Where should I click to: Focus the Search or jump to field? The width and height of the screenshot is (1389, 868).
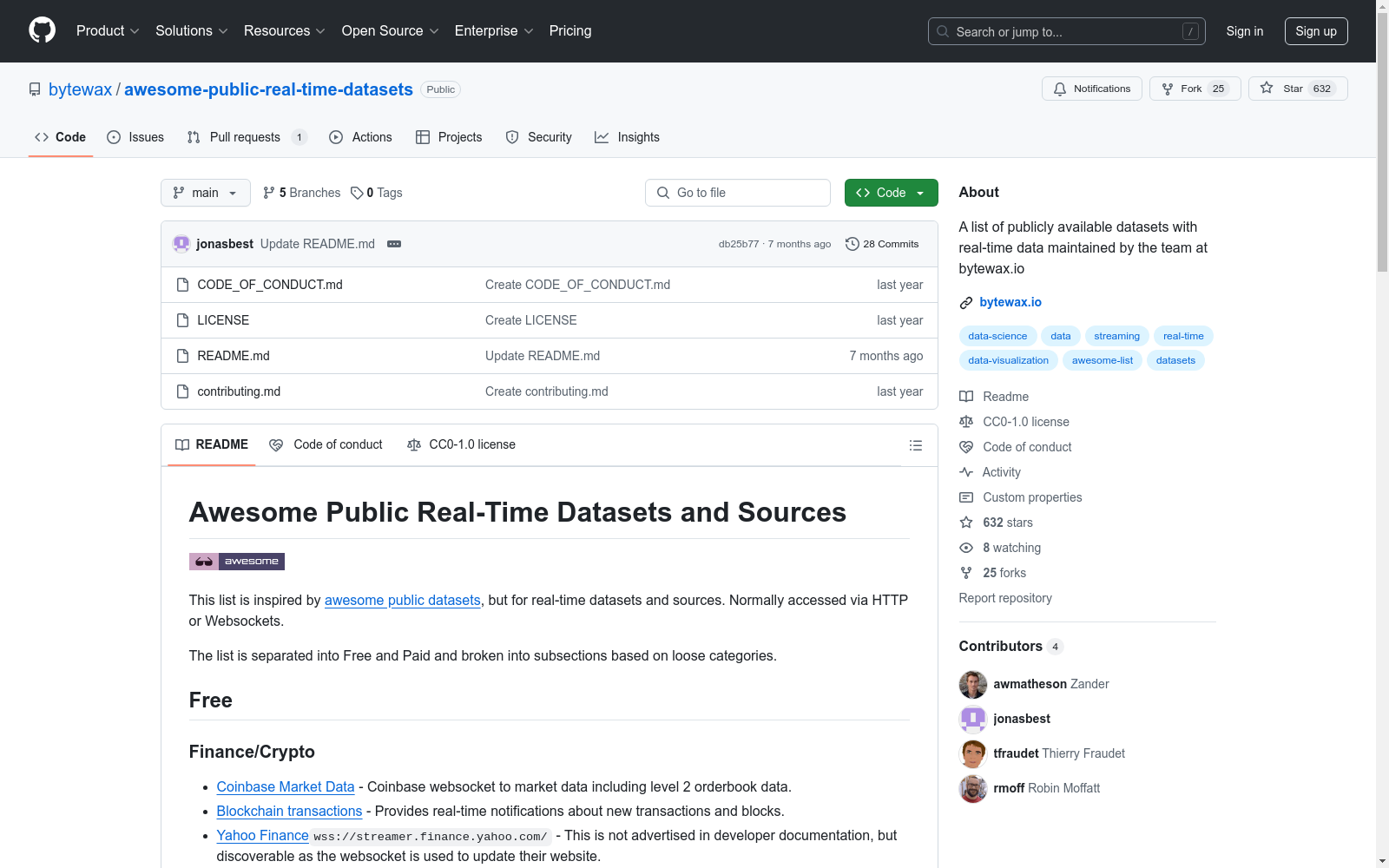click(x=1067, y=31)
